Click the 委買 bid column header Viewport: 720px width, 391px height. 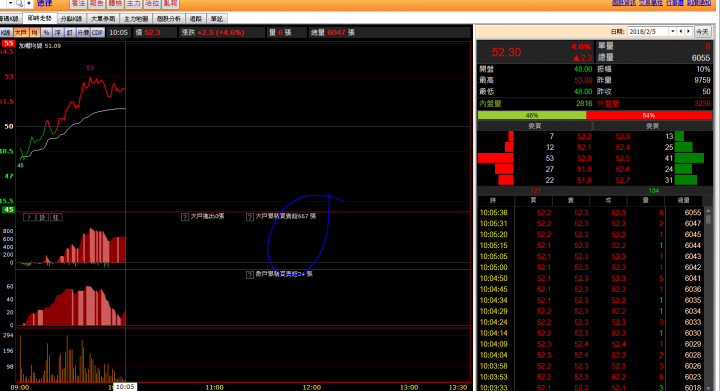click(x=534, y=126)
